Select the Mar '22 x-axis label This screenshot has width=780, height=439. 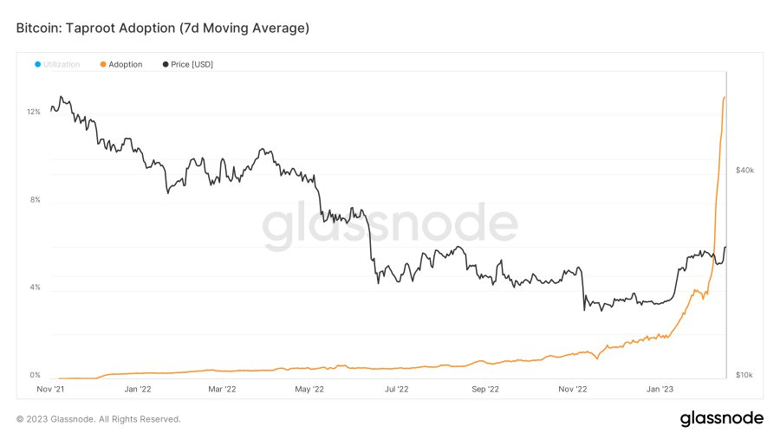pos(221,389)
